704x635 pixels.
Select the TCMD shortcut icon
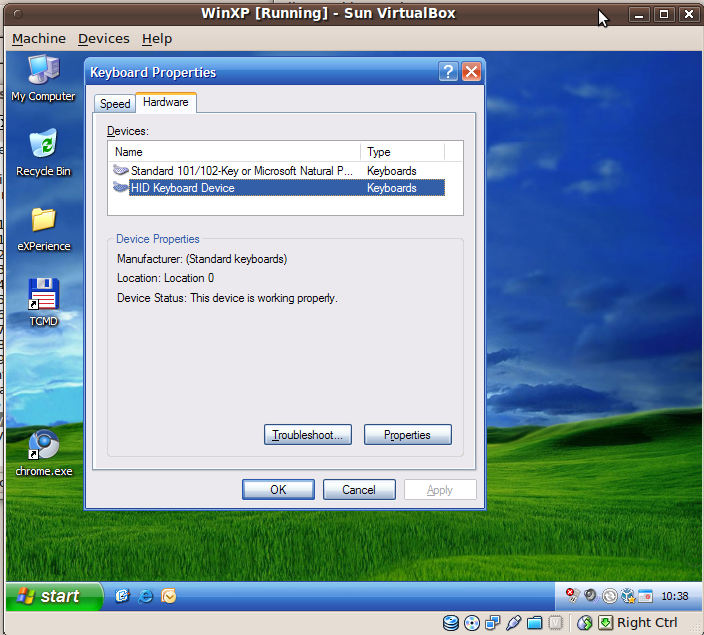(x=44, y=302)
